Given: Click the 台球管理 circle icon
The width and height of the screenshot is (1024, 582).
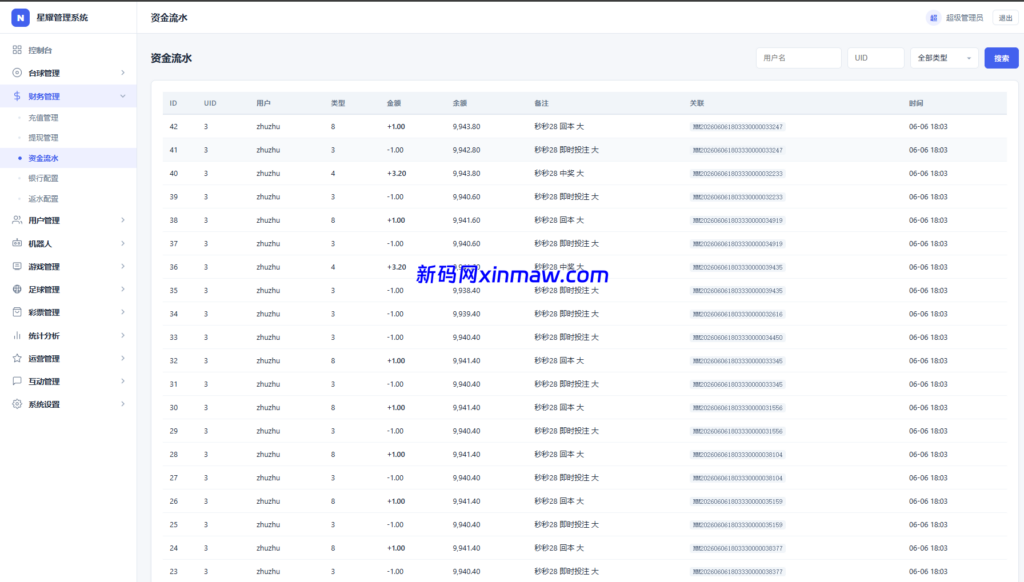Looking at the screenshot, I should 17,73.
